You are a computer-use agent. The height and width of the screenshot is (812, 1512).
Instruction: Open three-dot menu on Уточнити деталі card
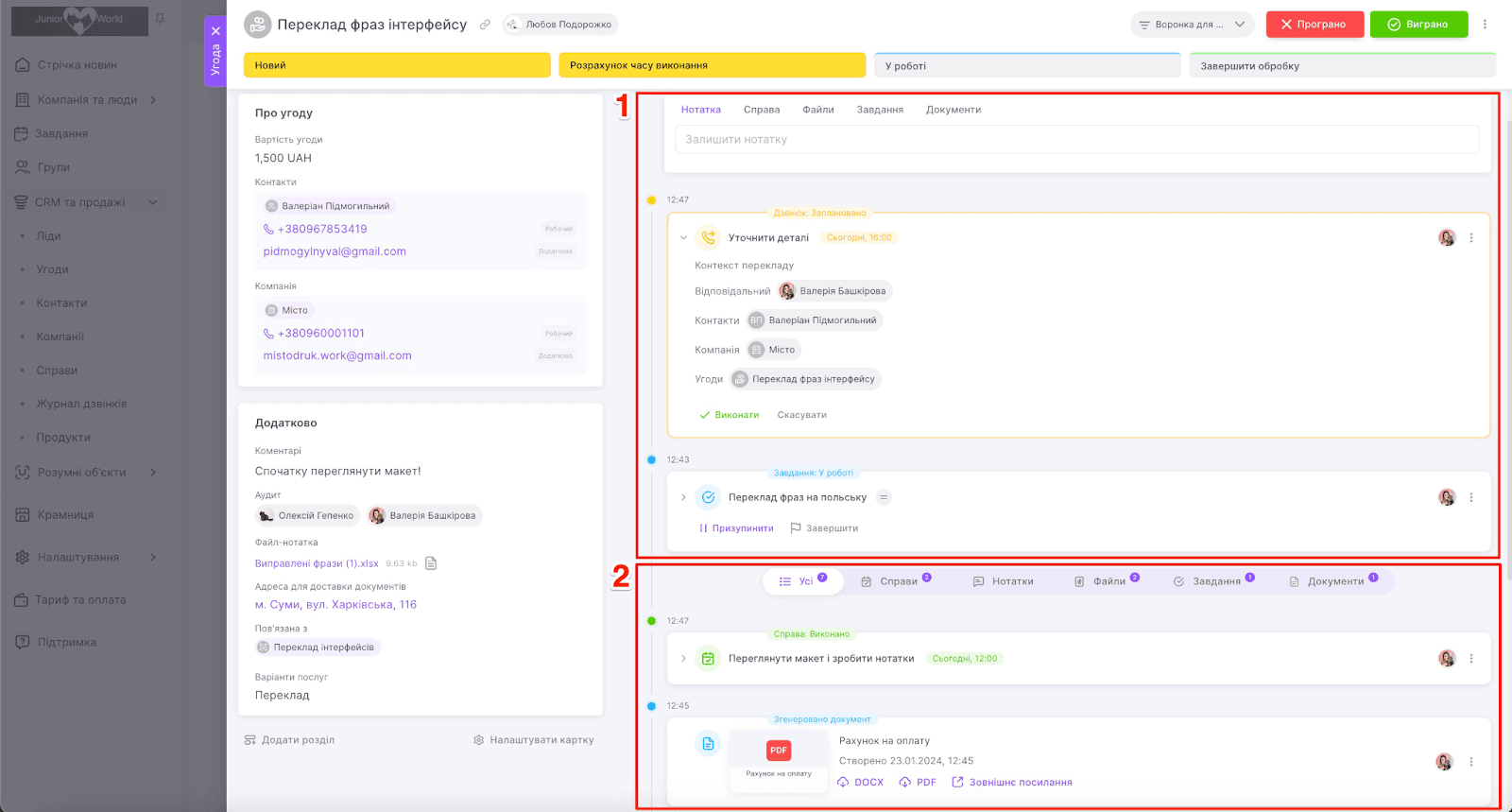(1471, 238)
